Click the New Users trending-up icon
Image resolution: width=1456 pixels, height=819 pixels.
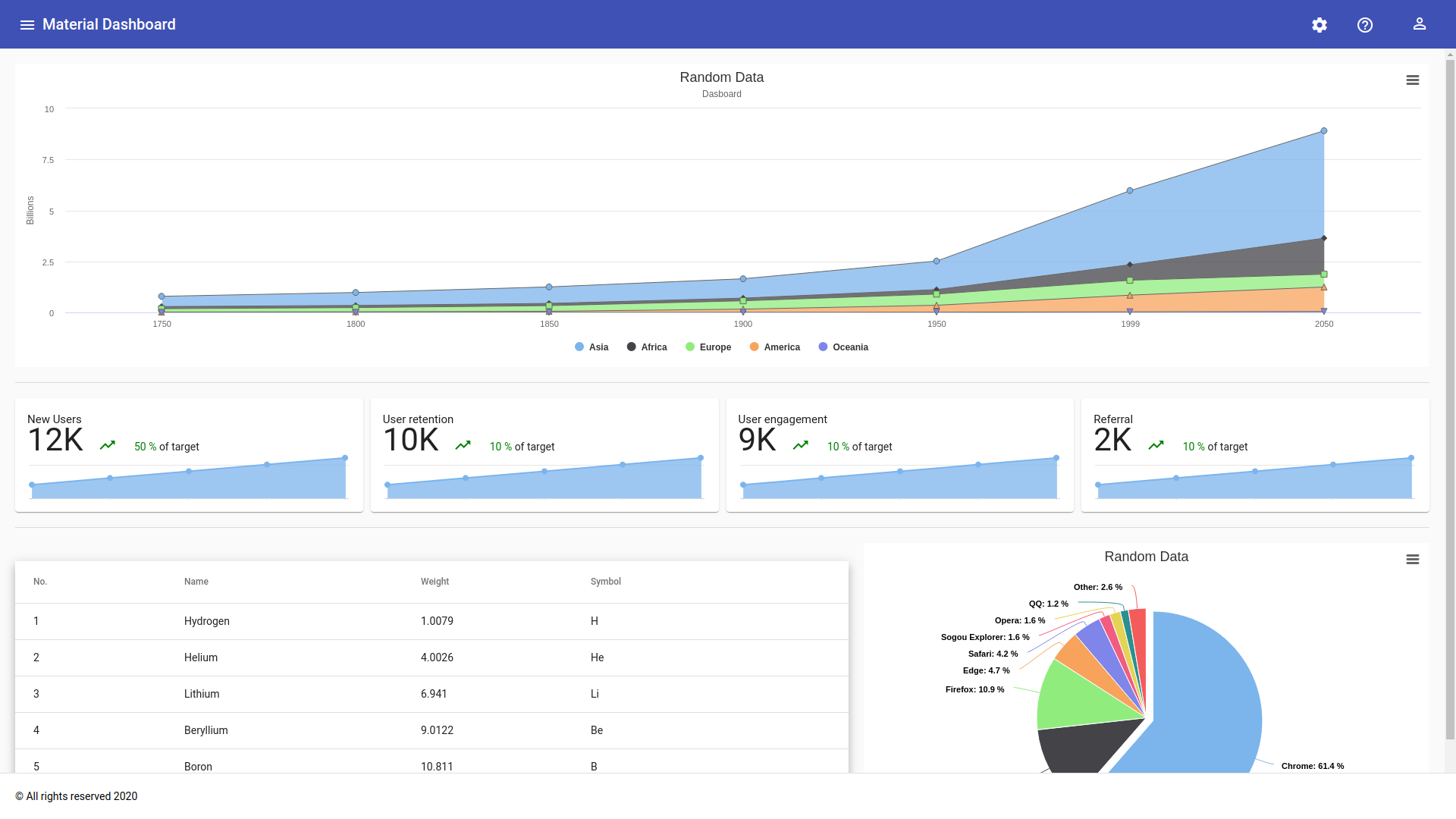click(108, 445)
